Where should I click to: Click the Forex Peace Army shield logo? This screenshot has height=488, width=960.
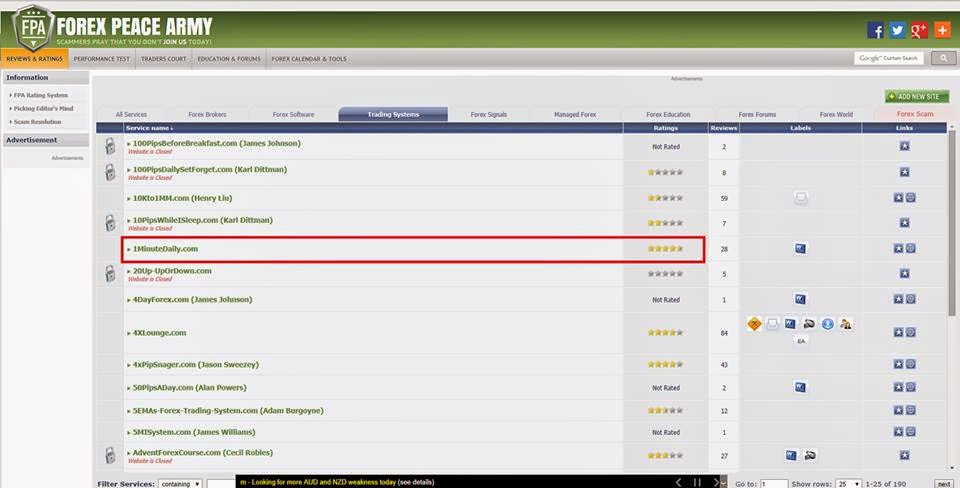coord(32,28)
